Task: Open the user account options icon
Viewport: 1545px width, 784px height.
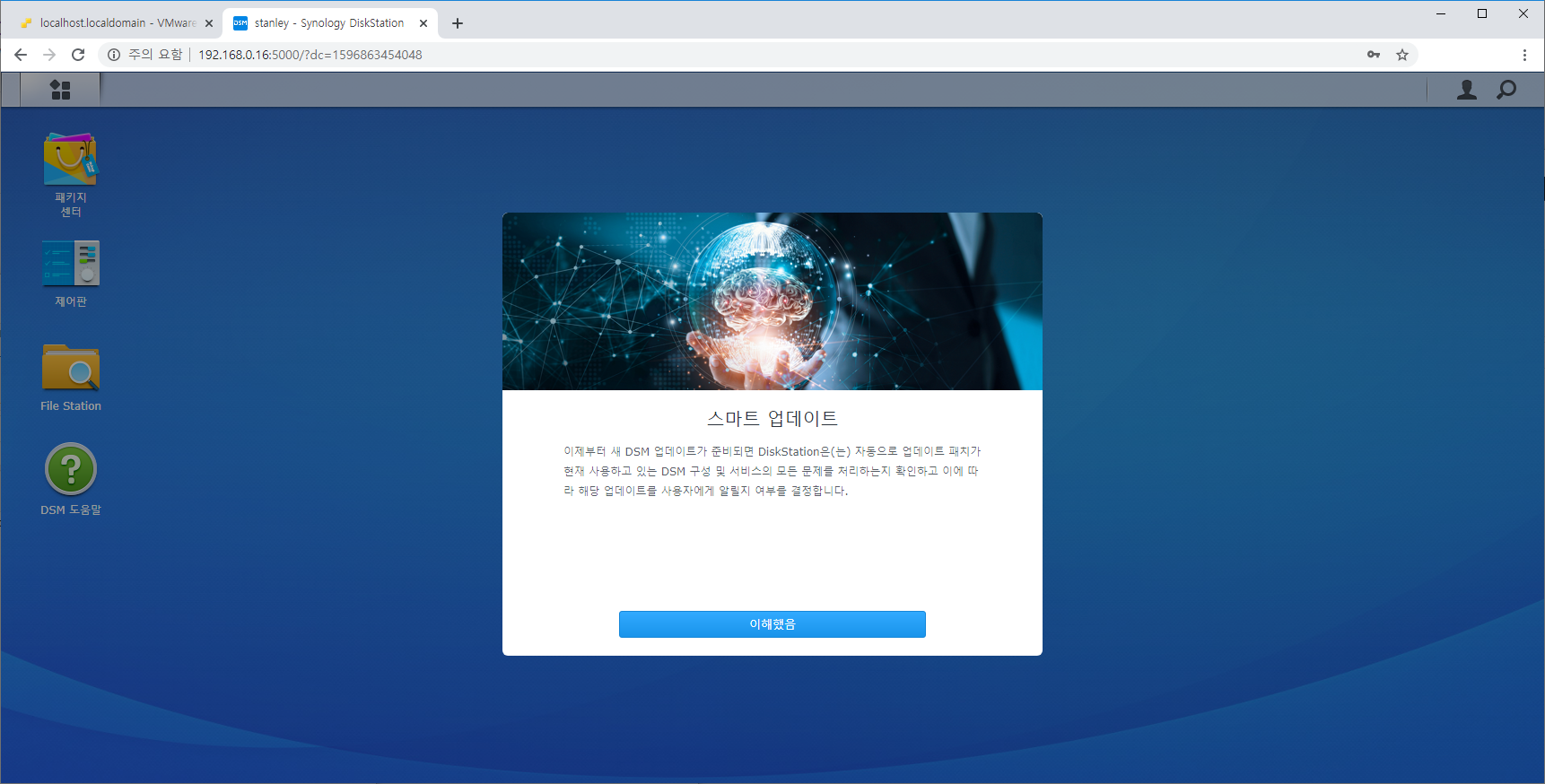Action: [1467, 90]
